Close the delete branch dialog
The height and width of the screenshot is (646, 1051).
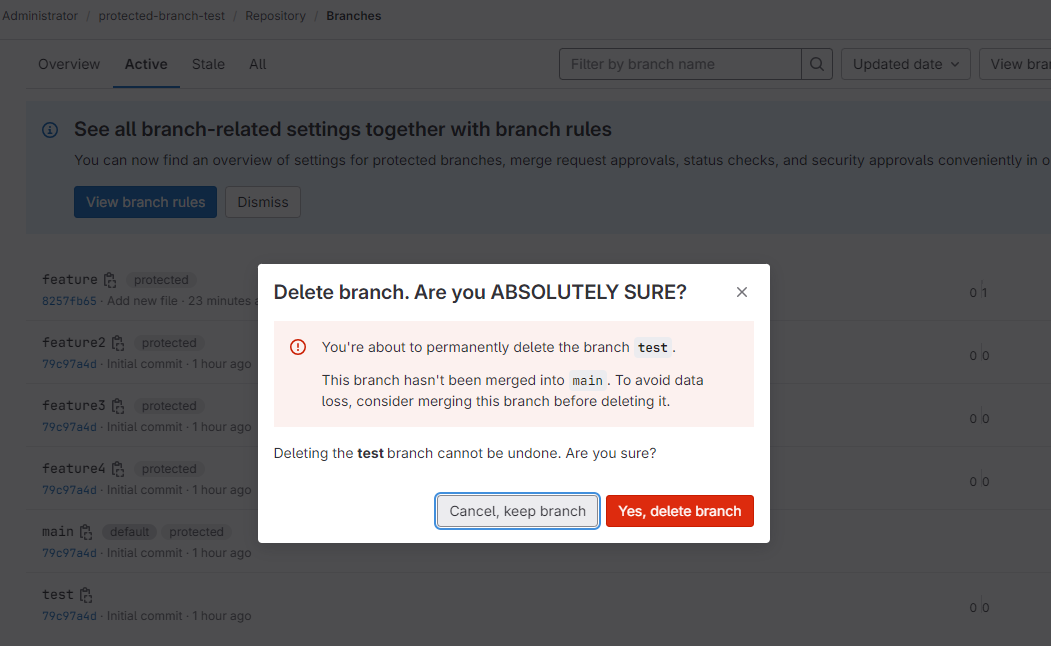click(741, 292)
